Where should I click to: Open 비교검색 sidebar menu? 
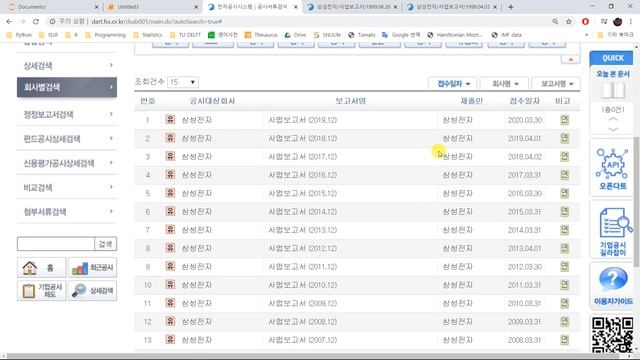click(x=67, y=188)
